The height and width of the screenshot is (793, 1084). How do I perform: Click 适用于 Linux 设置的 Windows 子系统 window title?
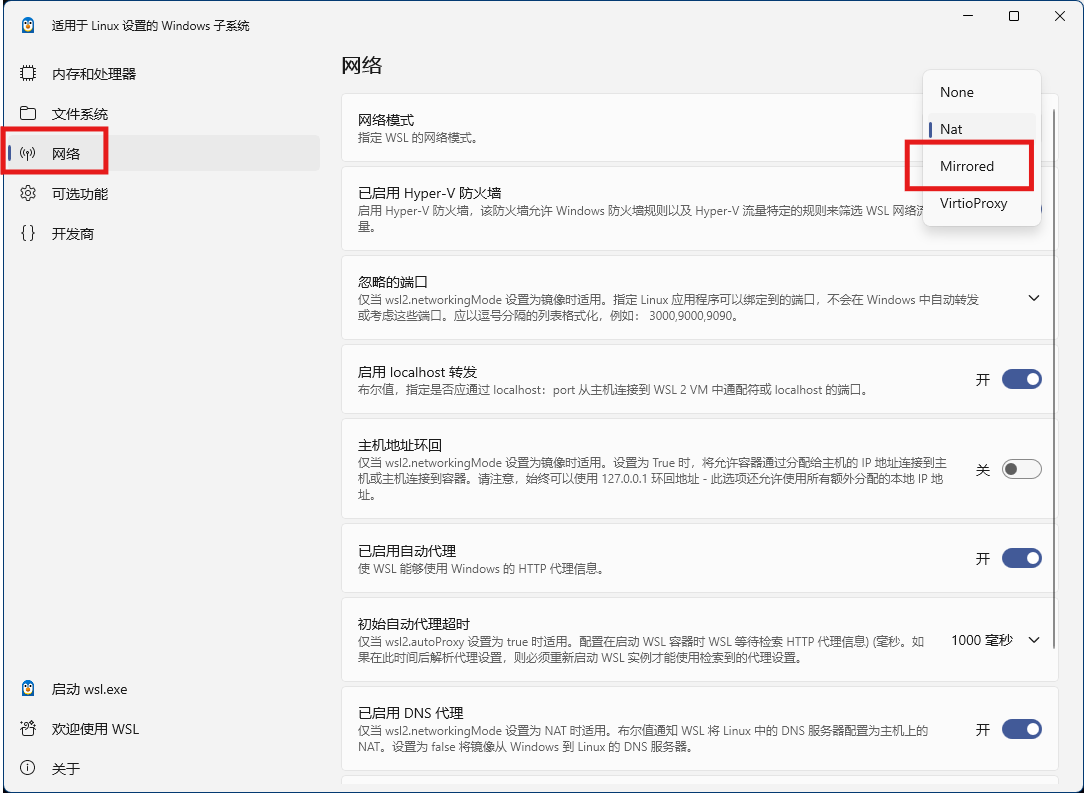[151, 26]
